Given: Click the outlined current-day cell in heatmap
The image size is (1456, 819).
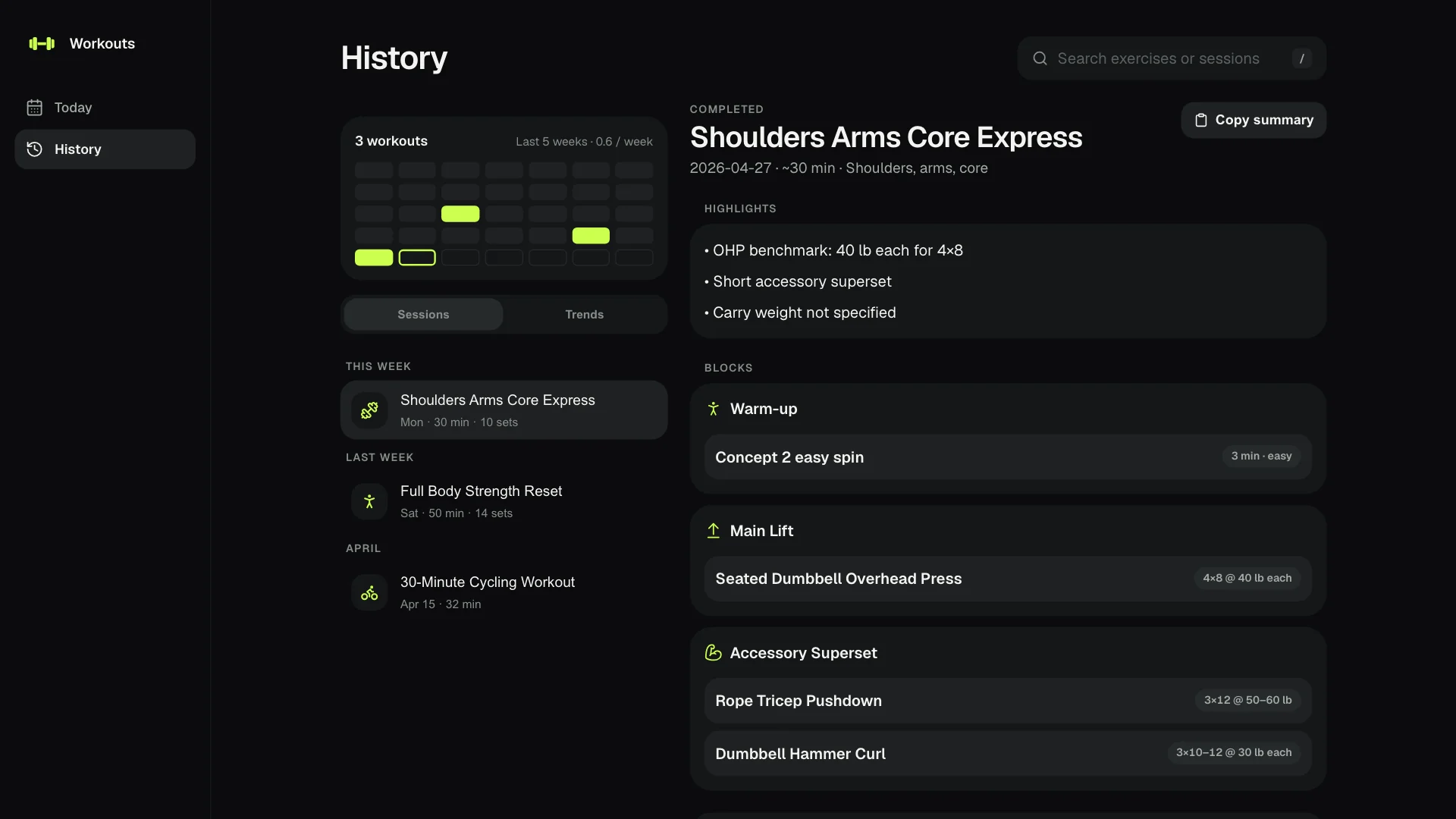Looking at the screenshot, I should coord(417,258).
